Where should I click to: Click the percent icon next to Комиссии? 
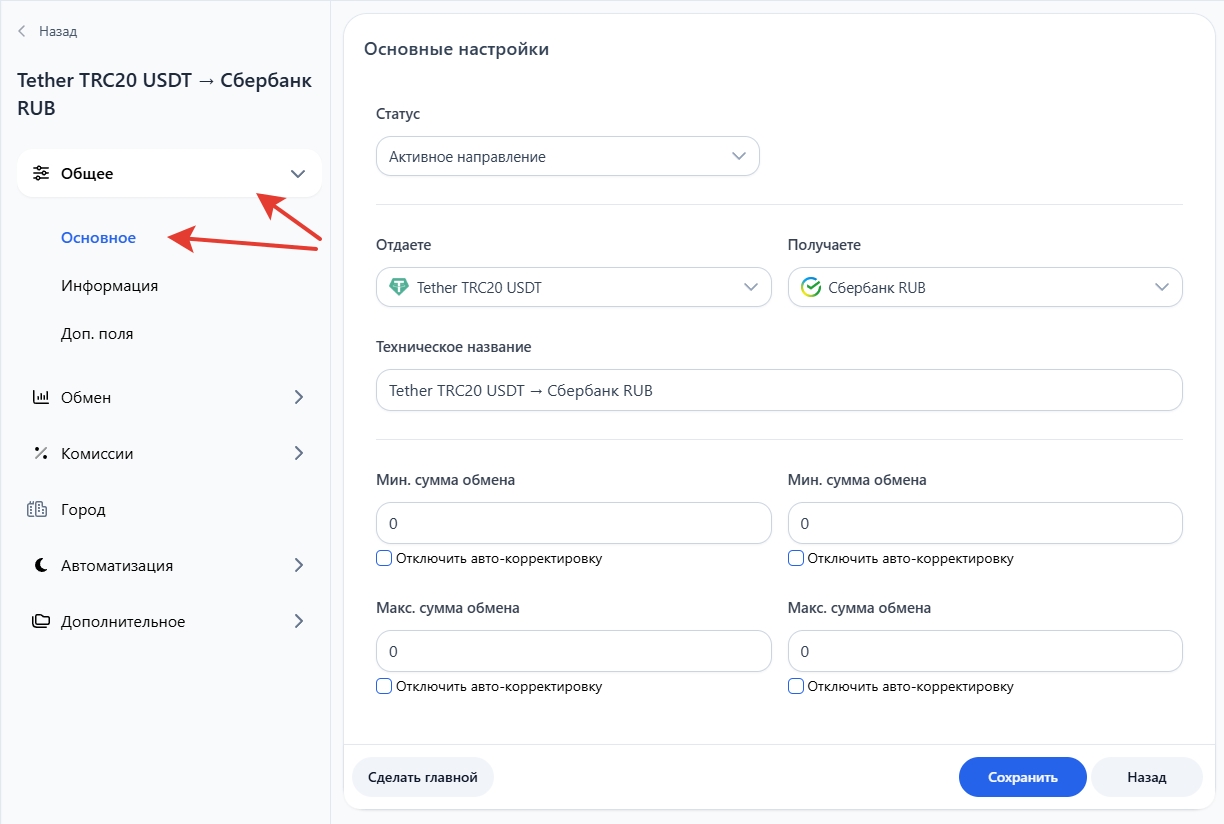(x=41, y=453)
